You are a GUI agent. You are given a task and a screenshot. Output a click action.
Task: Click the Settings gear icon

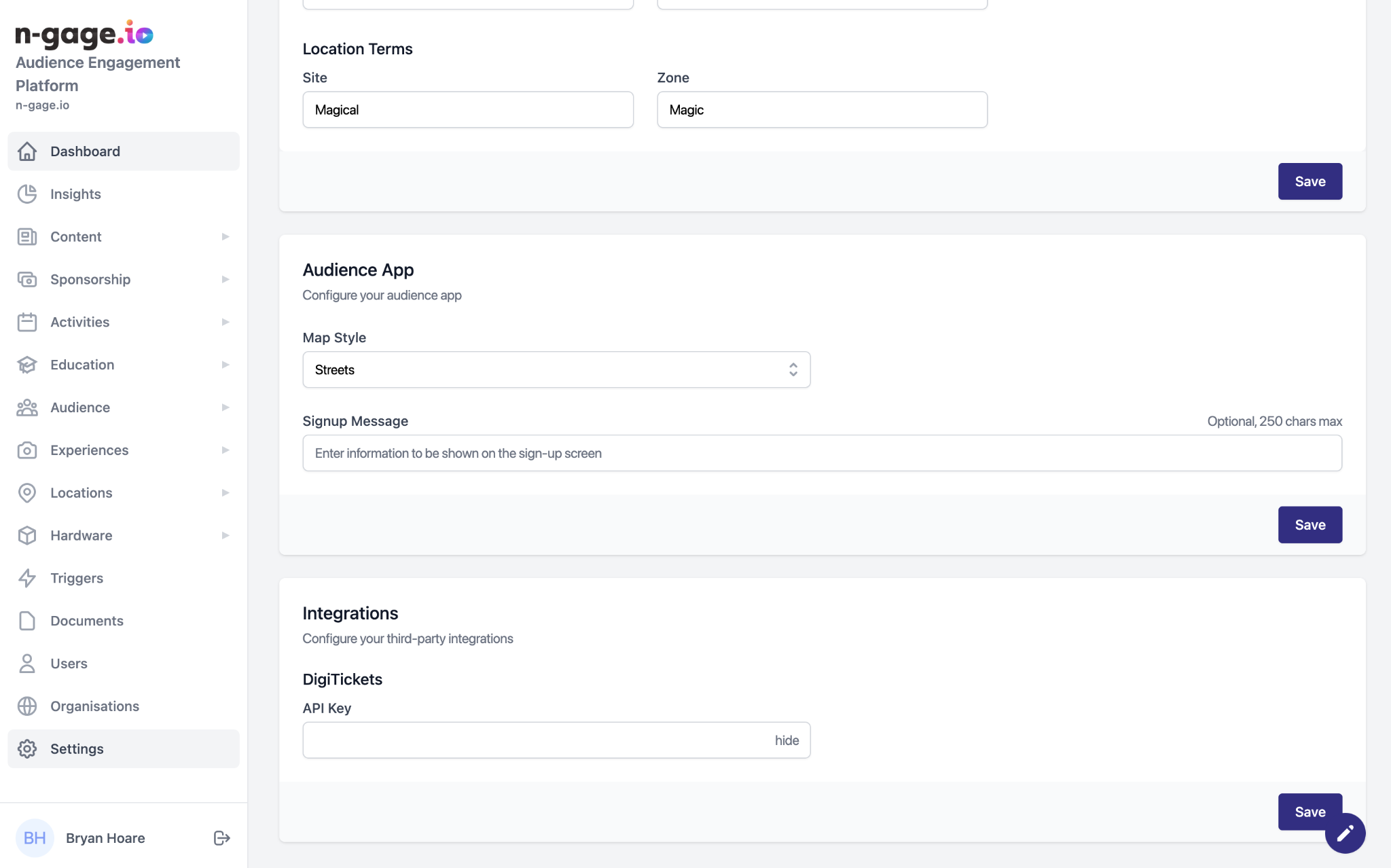click(27, 749)
